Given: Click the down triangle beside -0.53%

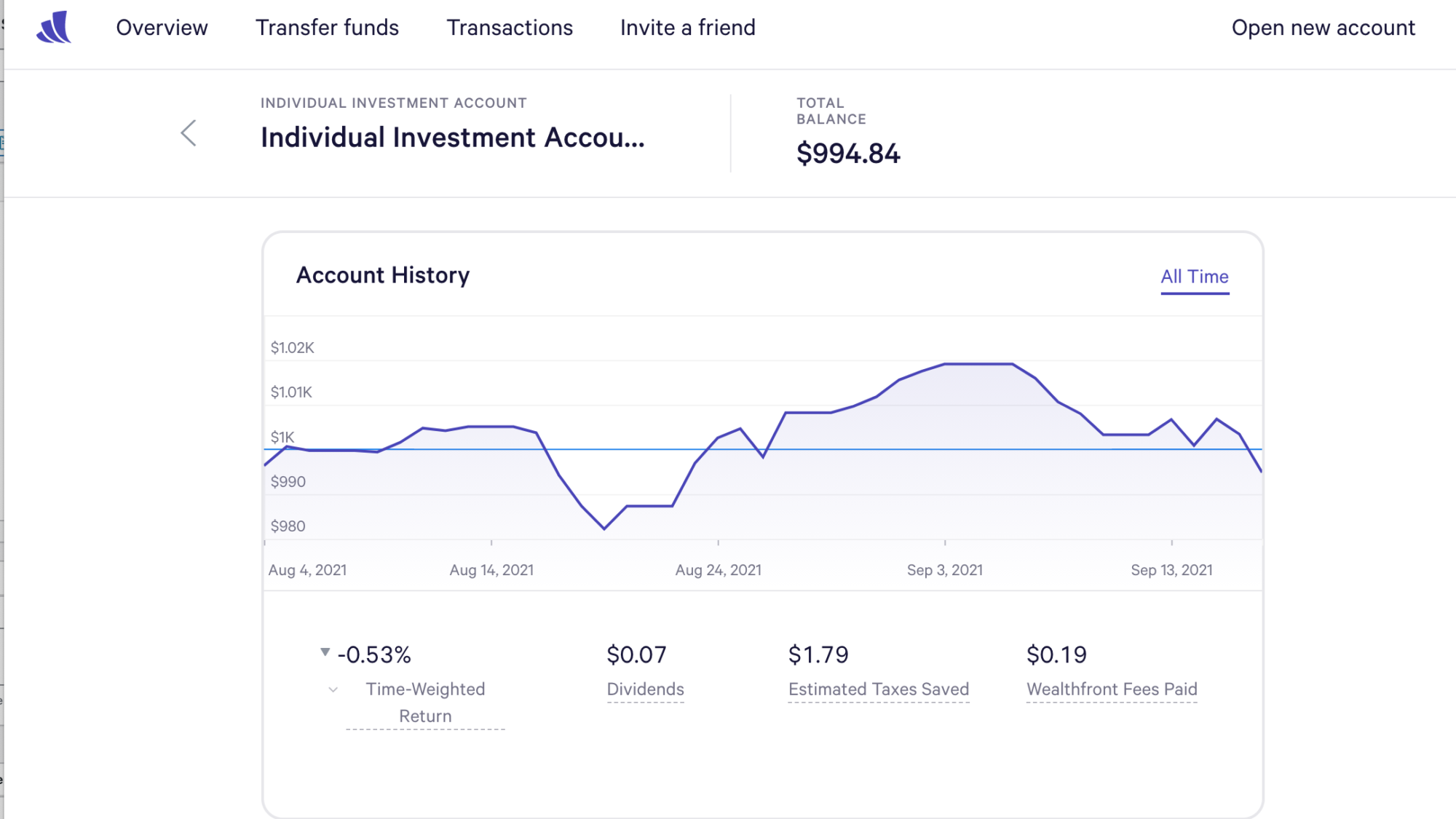Looking at the screenshot, I should [x=325, y=652].
